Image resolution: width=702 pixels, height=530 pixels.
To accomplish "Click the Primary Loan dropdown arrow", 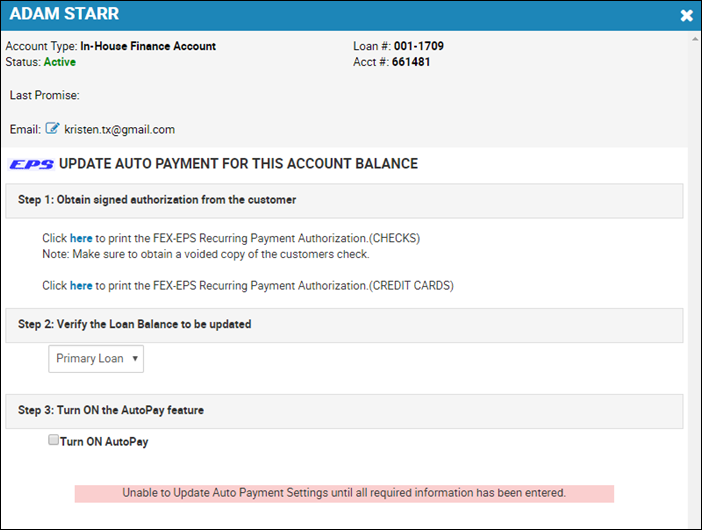I will (x=135, y=359).
